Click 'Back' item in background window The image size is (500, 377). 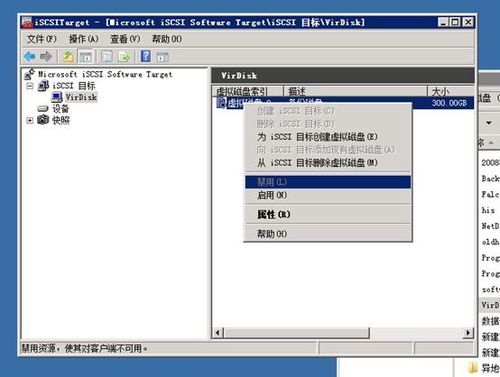(x=490, y=178)
